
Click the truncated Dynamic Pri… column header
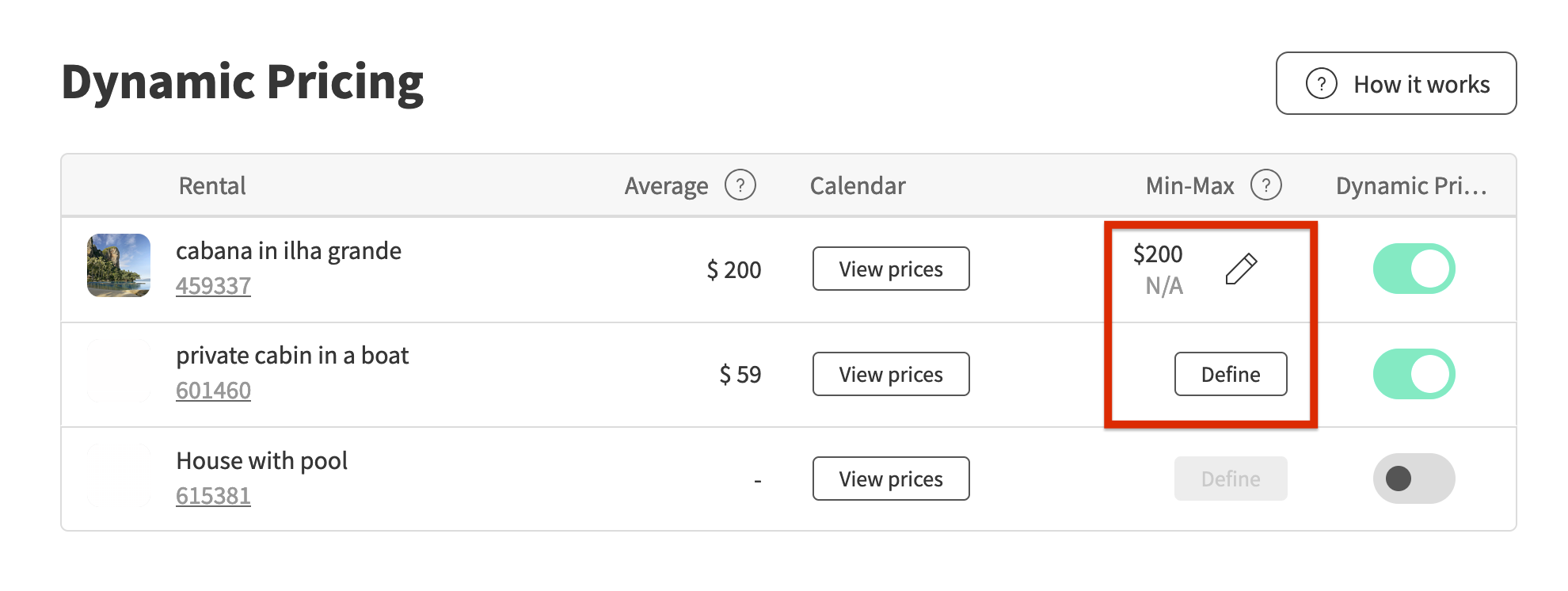coord(1410,186)
